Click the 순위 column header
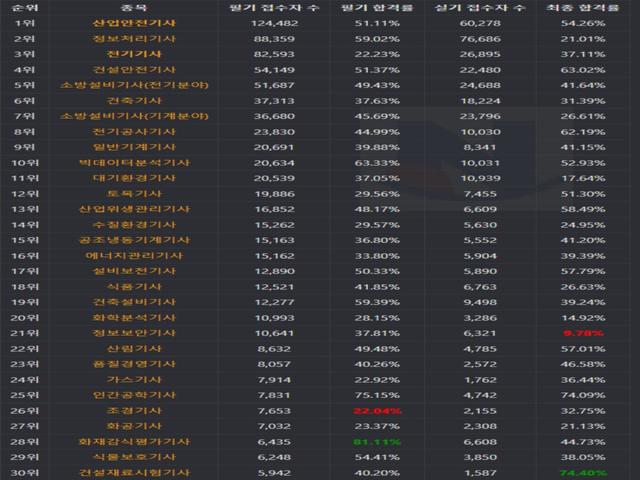The width and height of the screenshot is (640, 480). point(24,7)
